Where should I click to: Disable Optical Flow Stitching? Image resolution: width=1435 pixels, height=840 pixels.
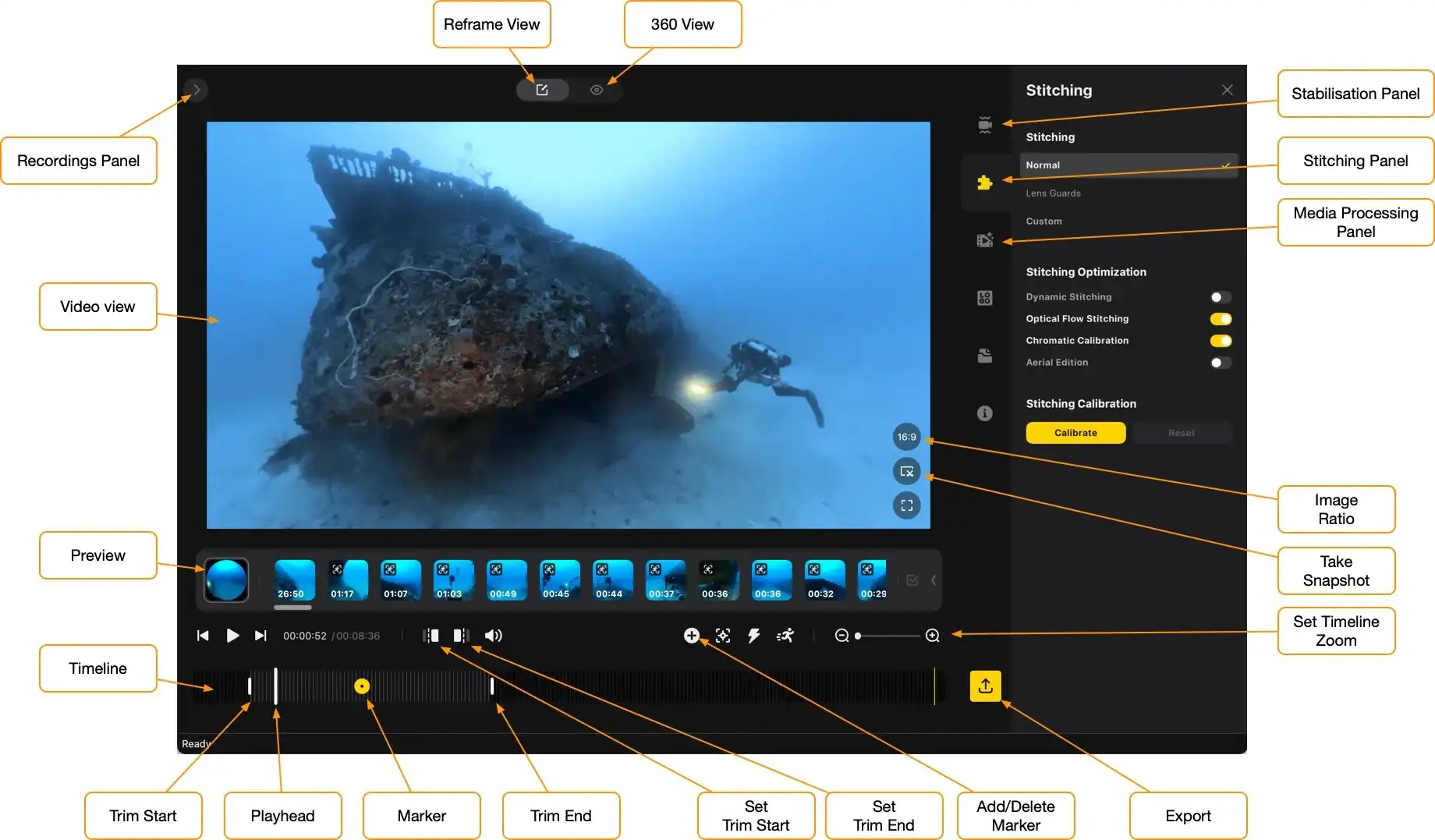pos(1219,318)
